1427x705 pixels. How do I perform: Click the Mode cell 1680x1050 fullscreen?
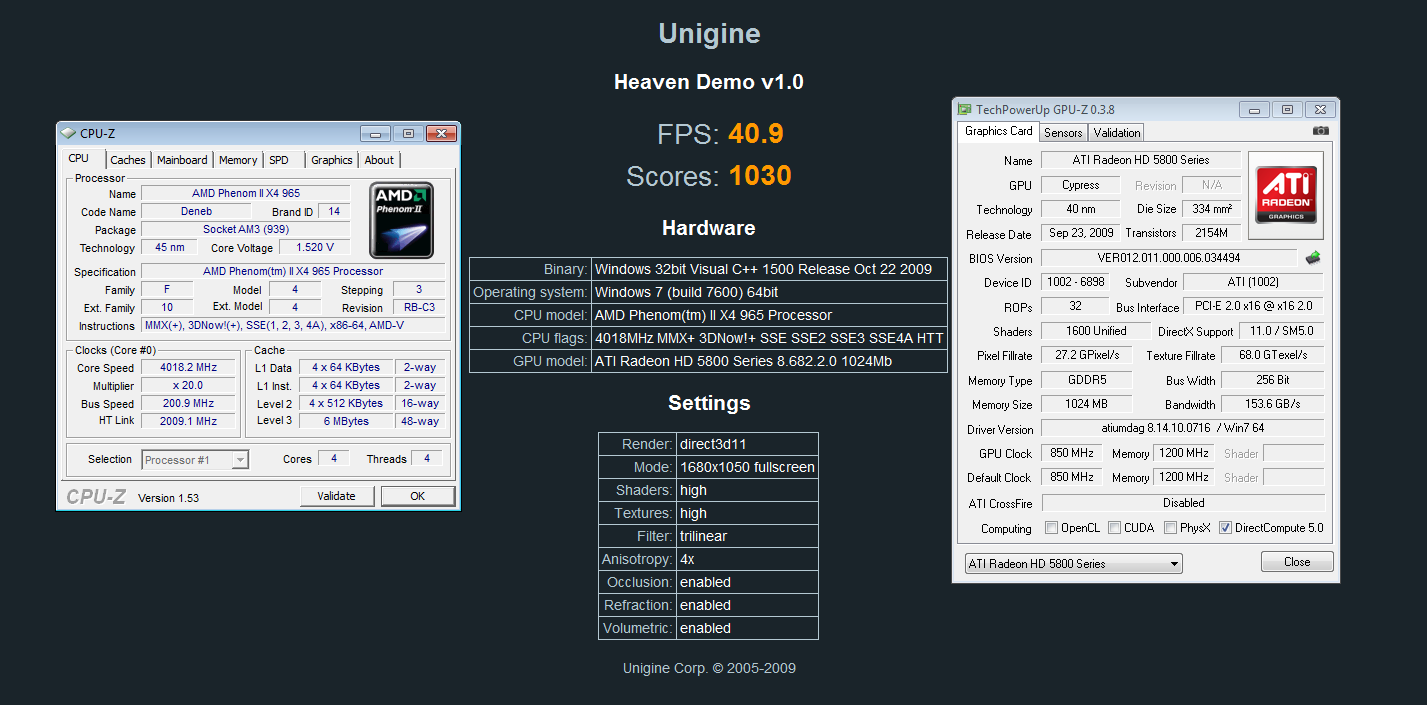747,467
